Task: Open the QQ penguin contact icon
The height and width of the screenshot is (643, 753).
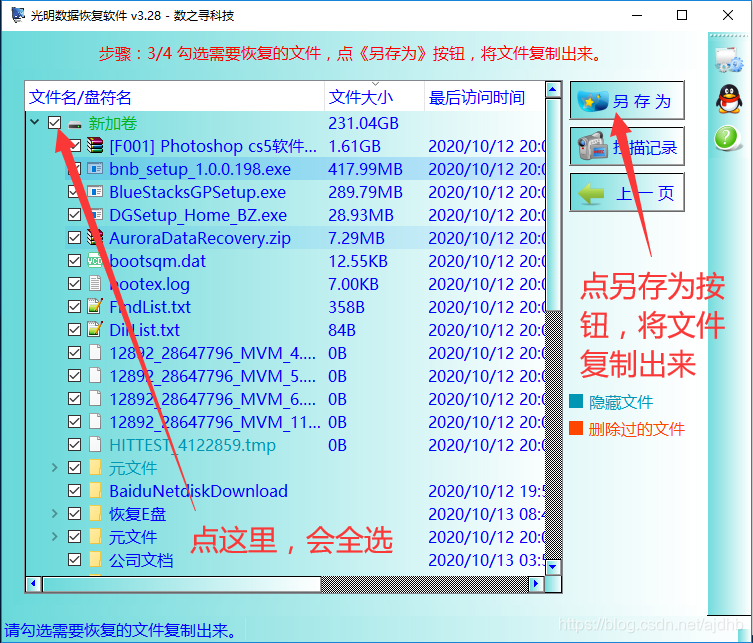Action: click(x=729, y=99)
